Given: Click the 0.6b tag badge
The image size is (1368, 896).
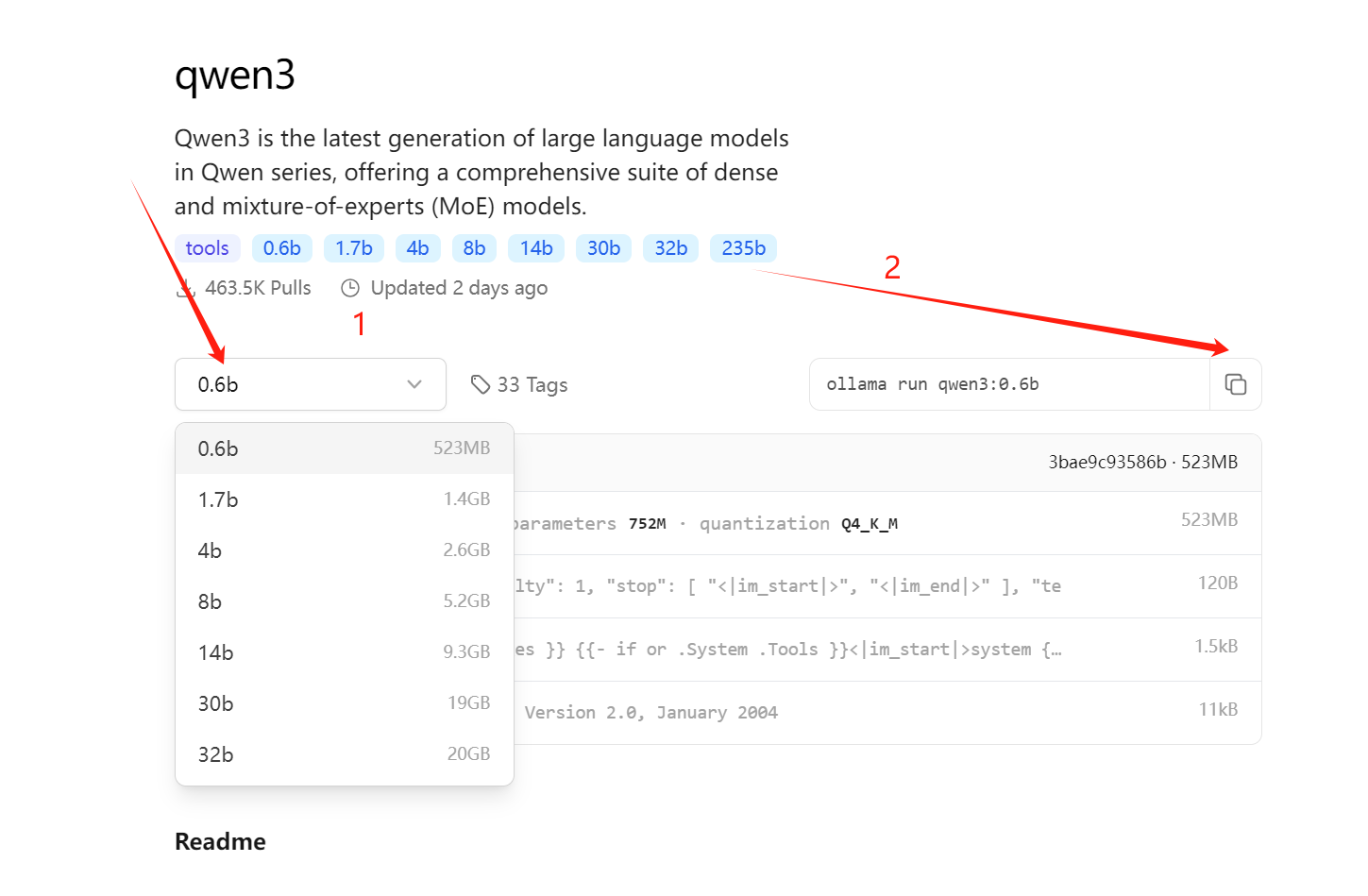Looking at the screenshot, I should click(x=282, y=248).
